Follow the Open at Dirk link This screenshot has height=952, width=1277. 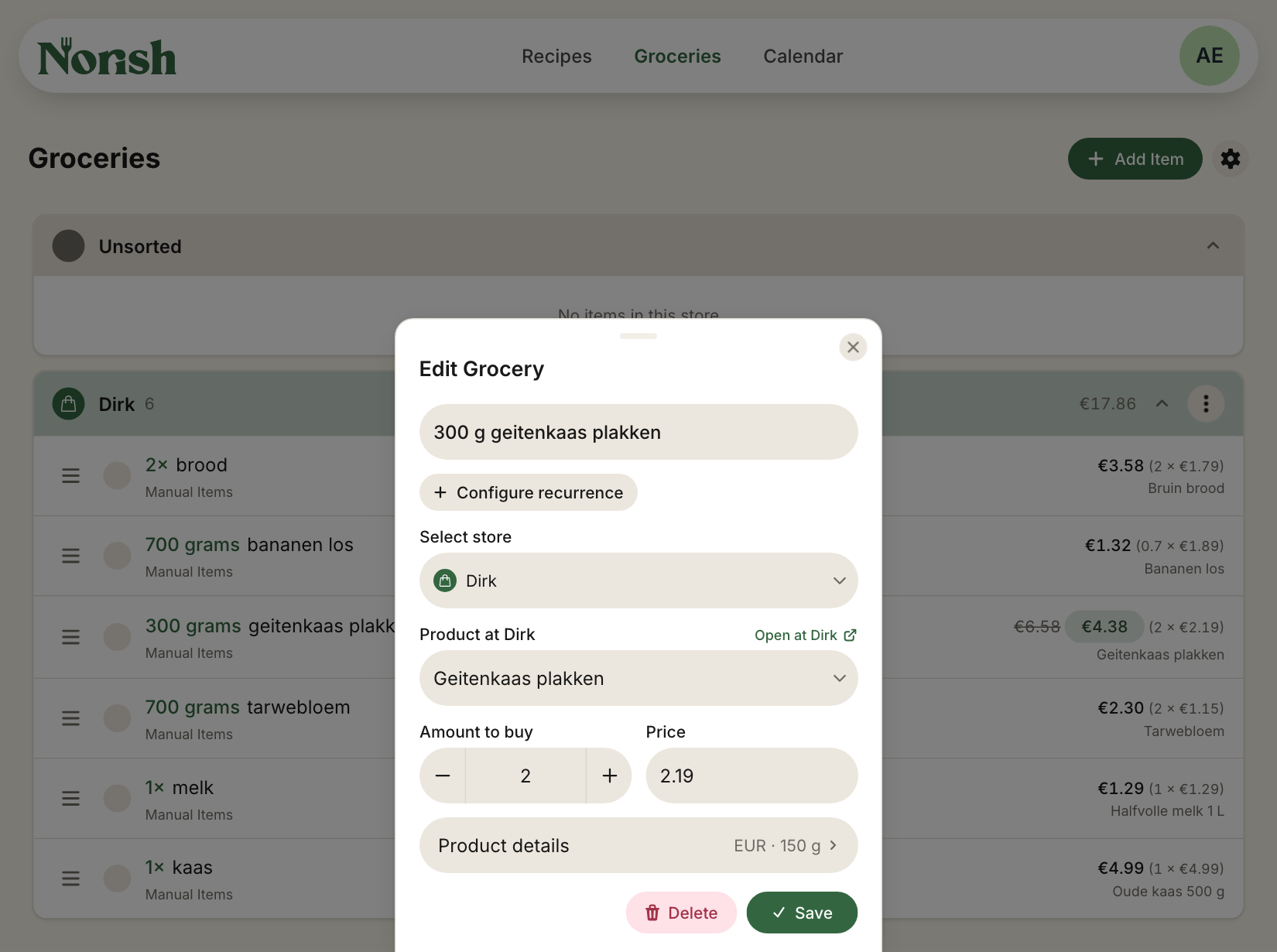(805, 635)
